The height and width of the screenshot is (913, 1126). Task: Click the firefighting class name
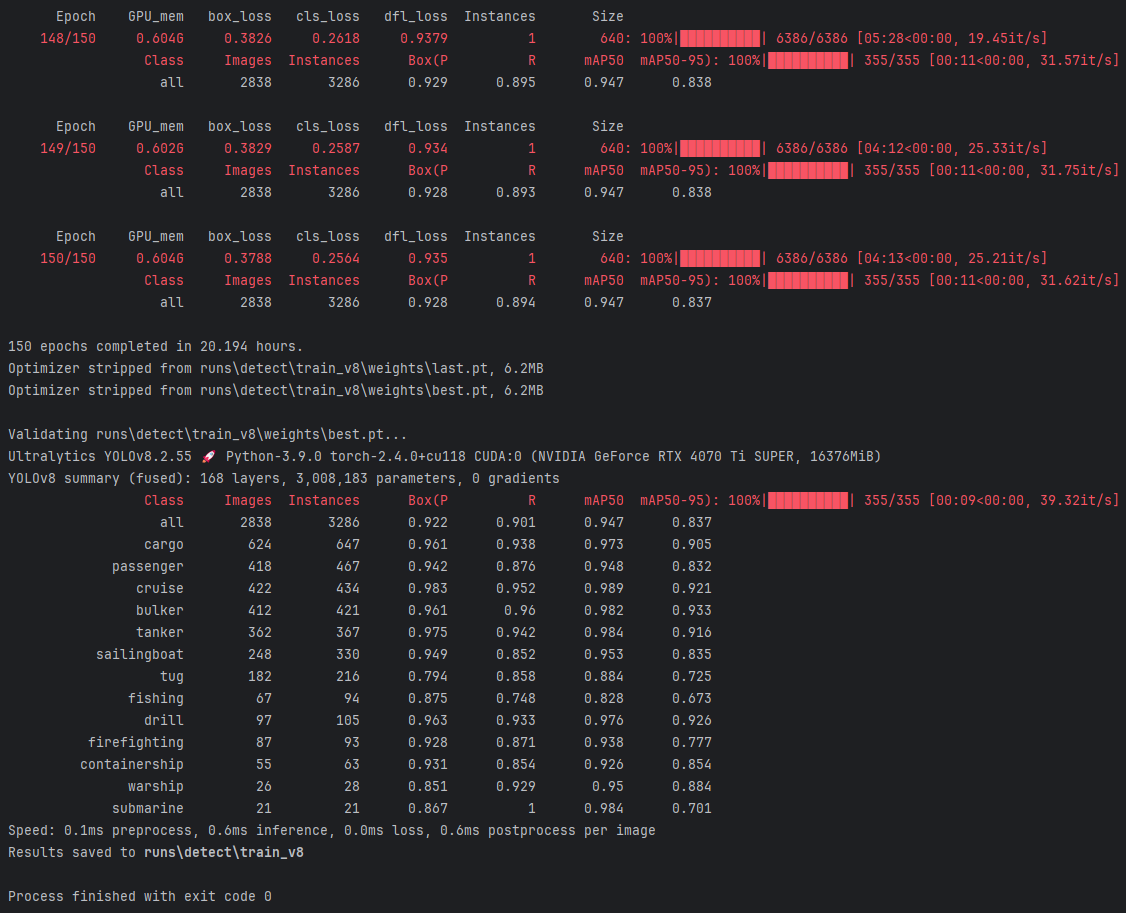click(136, 743)
